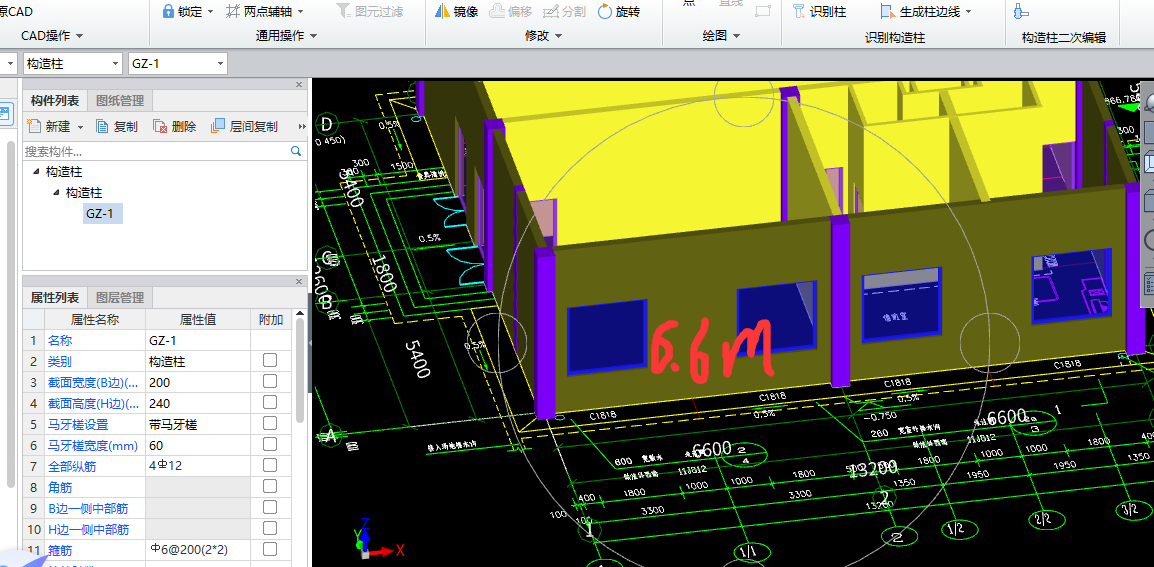Show more component toolbar items via chevron
Viewport: 1154px width, 567px height.
point(301,127)
